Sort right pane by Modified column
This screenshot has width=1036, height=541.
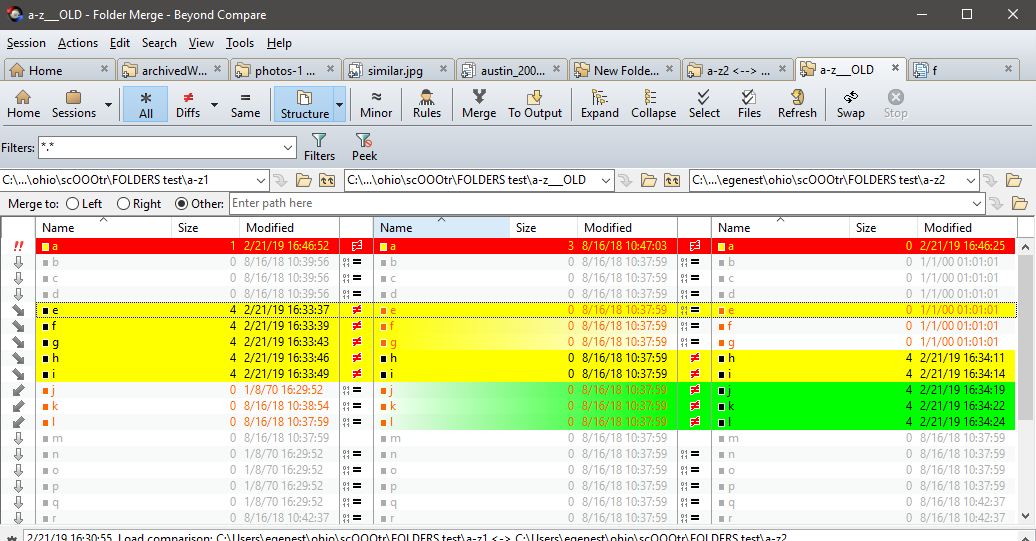point(967,228)
